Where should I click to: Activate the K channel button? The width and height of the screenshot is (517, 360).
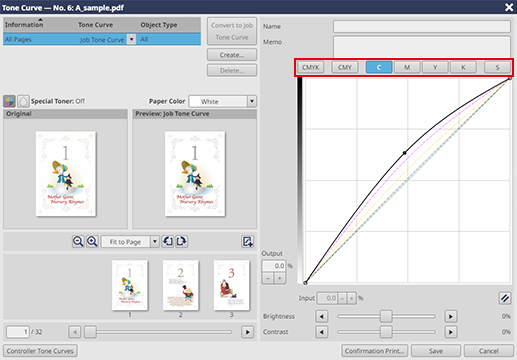tap(463, 67)
